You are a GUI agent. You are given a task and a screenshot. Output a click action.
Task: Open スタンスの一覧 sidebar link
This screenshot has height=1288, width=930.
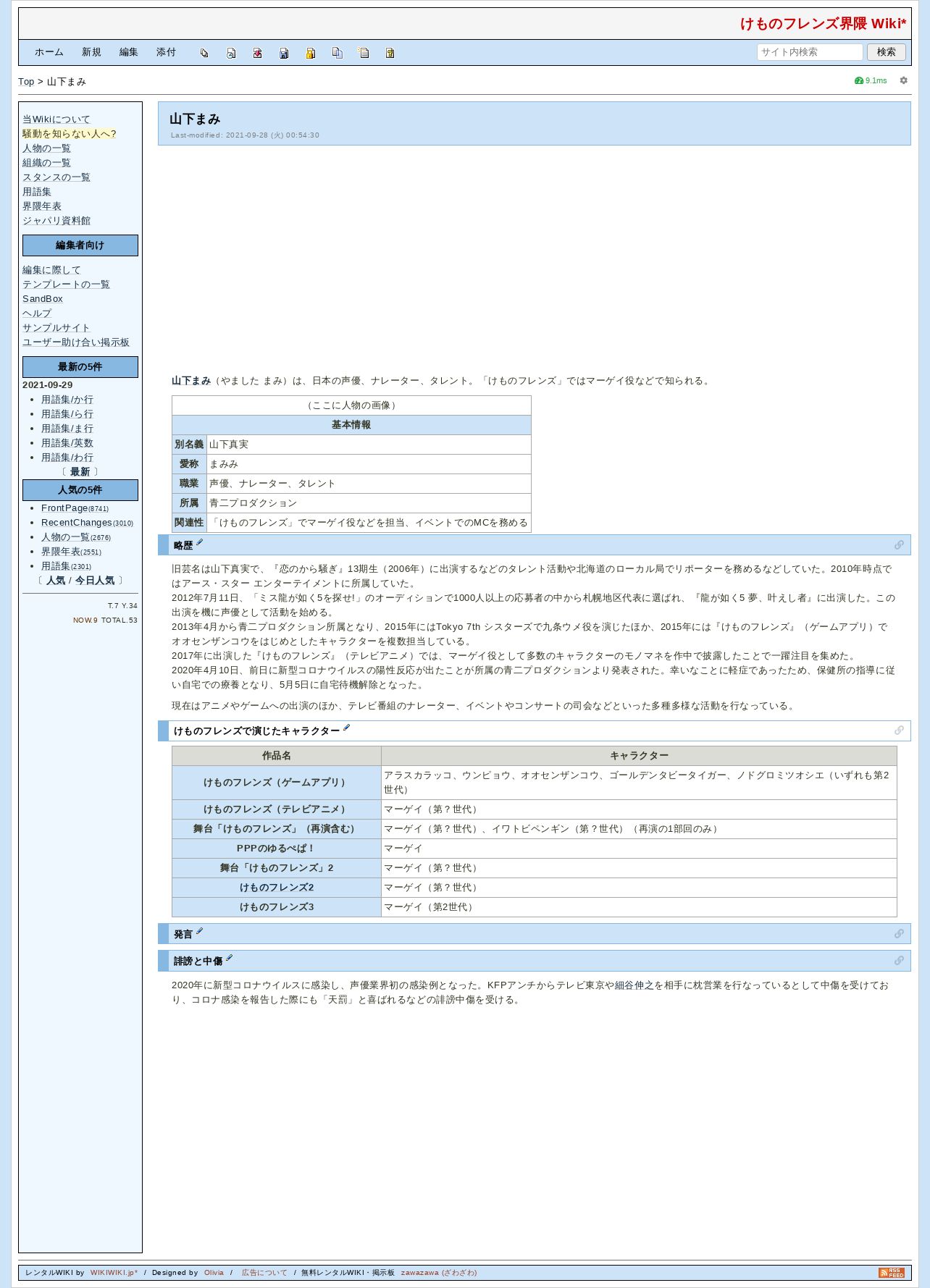pyautogui.click(x=56, y=177)
